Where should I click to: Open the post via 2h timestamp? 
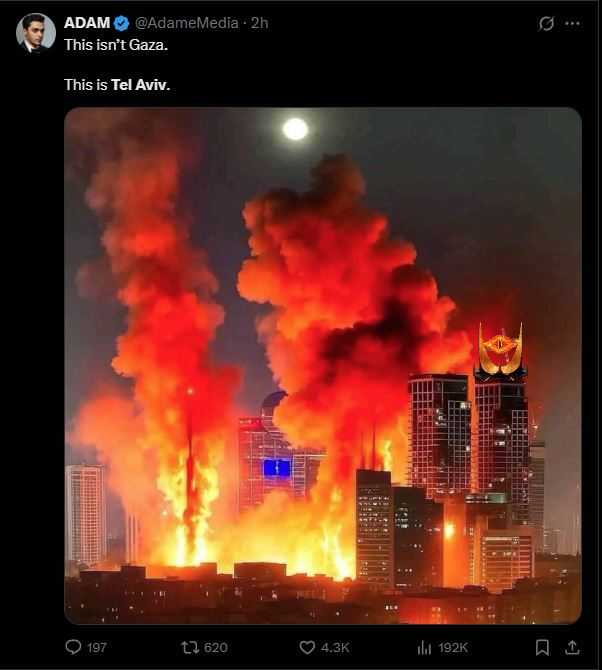tap(259, 23)
